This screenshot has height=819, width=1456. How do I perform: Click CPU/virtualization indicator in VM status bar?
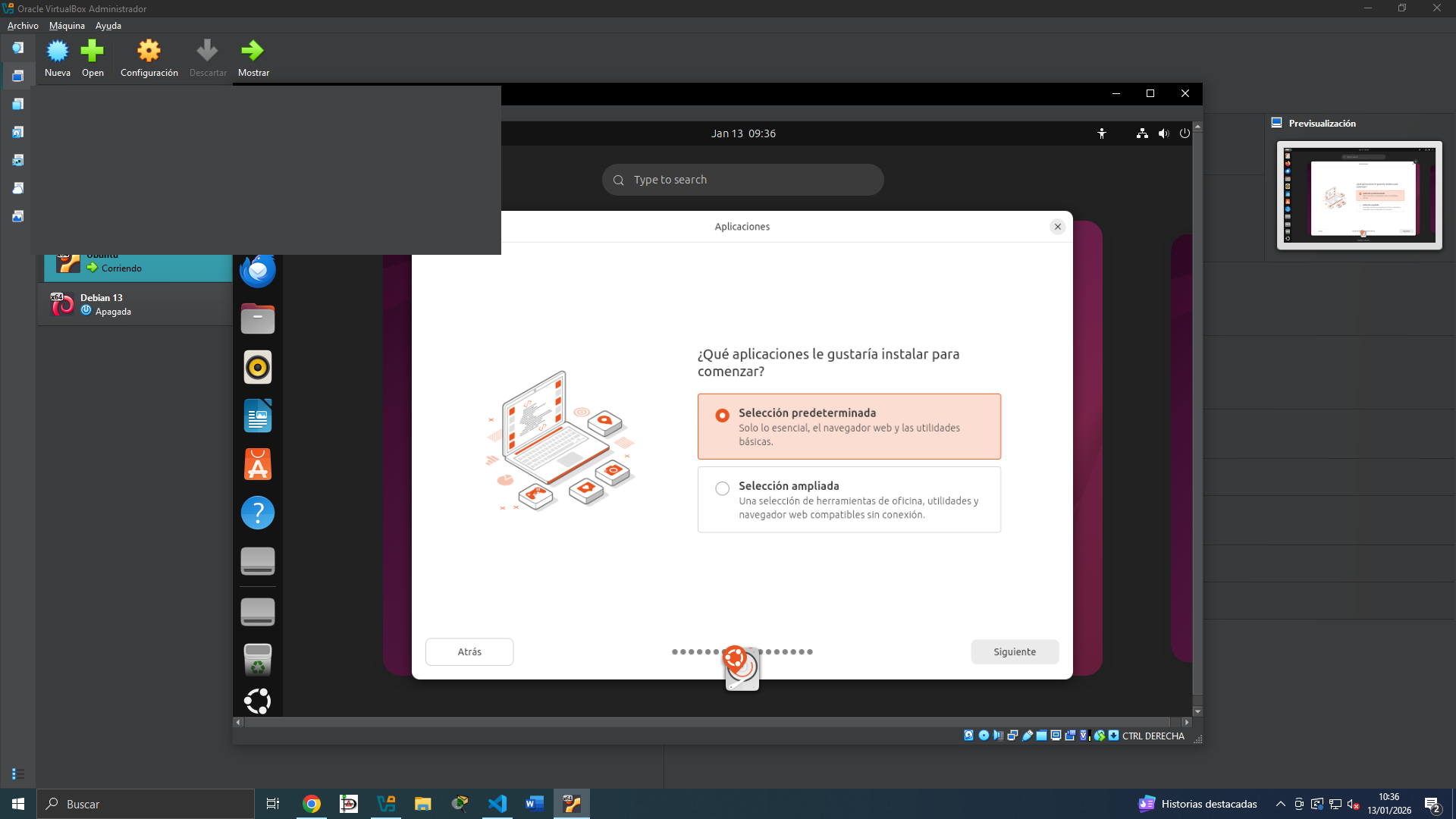(x=1084, y=736)
